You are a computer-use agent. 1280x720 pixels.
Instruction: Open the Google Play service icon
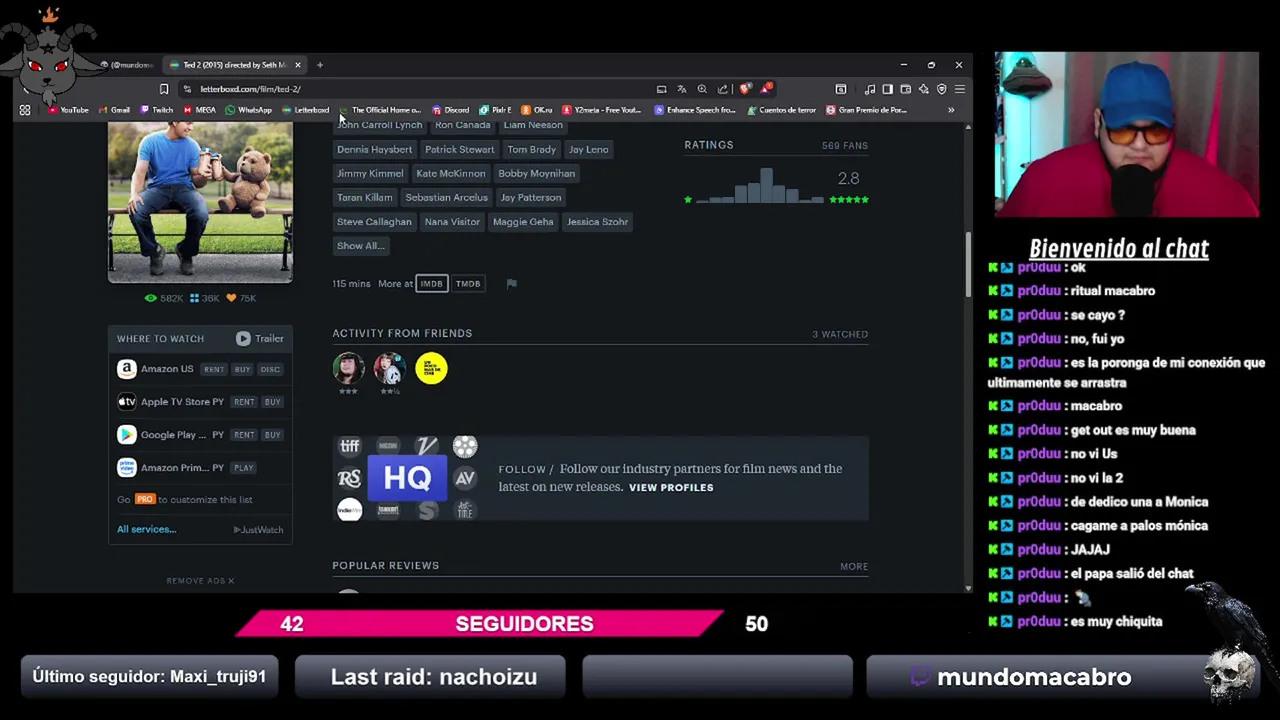pyautogui.click(x=126, y=435)
